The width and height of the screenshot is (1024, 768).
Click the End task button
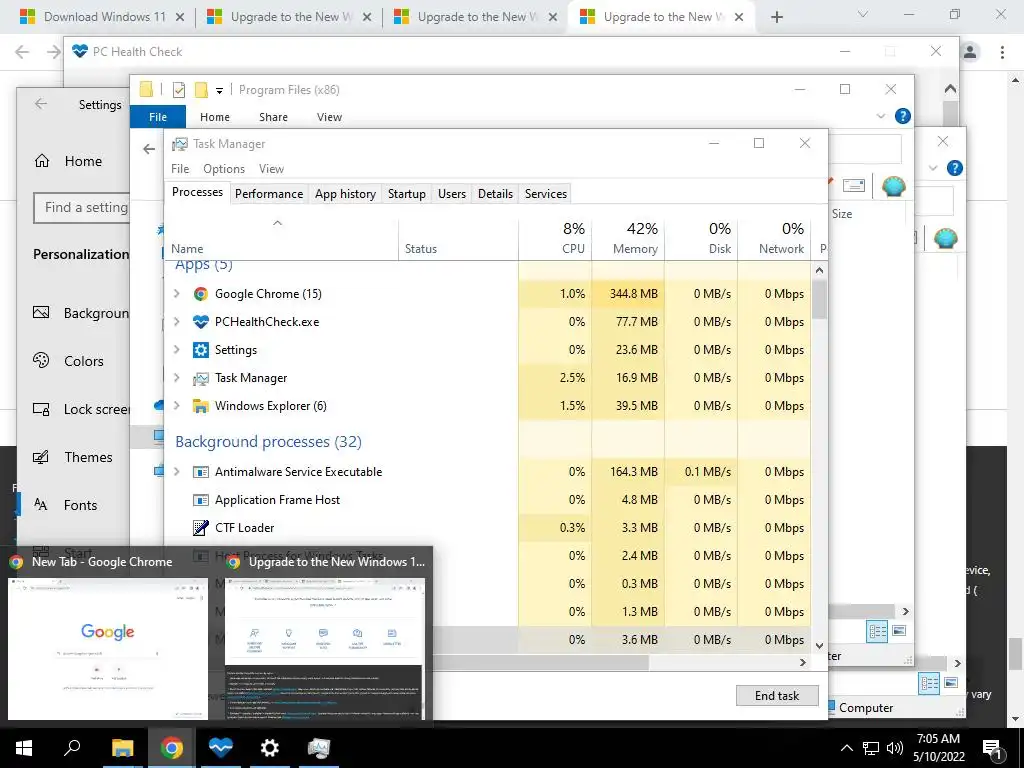(x=777, y=696)
